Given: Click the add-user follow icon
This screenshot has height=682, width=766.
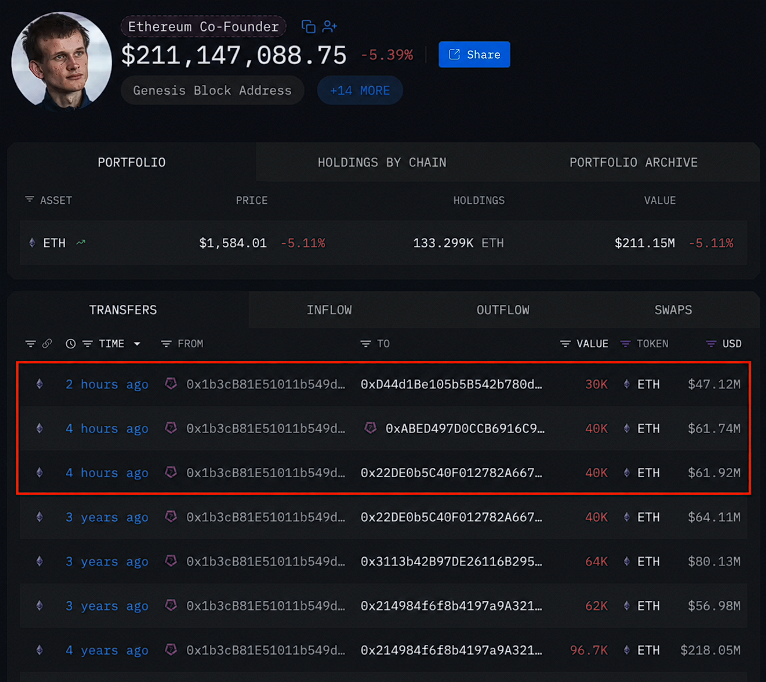Looking at the screenshot, I should coord(329,26).
